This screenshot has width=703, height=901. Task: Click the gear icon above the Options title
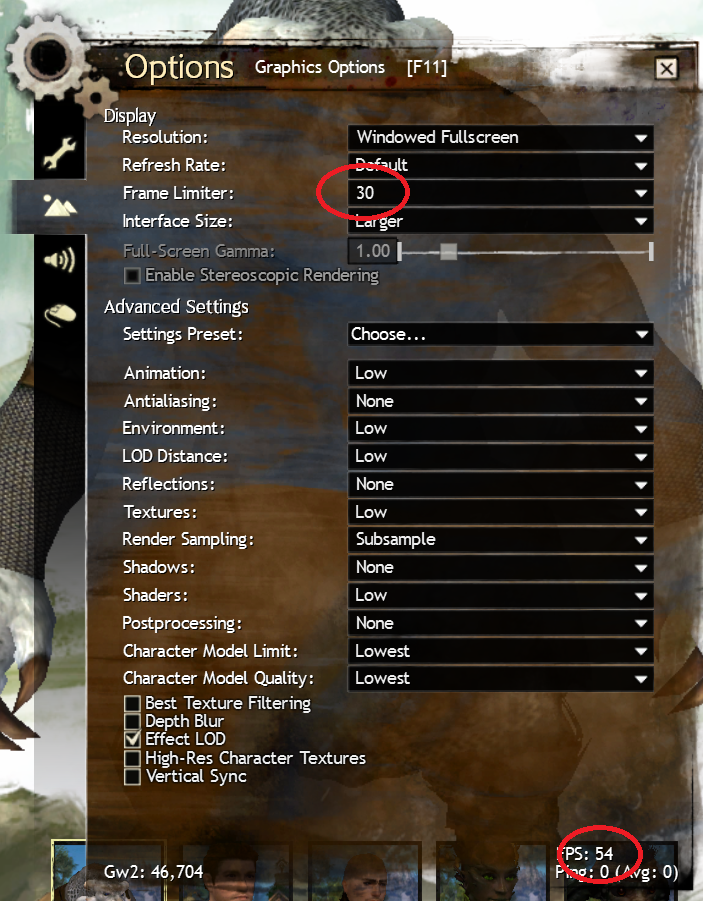(x=48, y=57)
